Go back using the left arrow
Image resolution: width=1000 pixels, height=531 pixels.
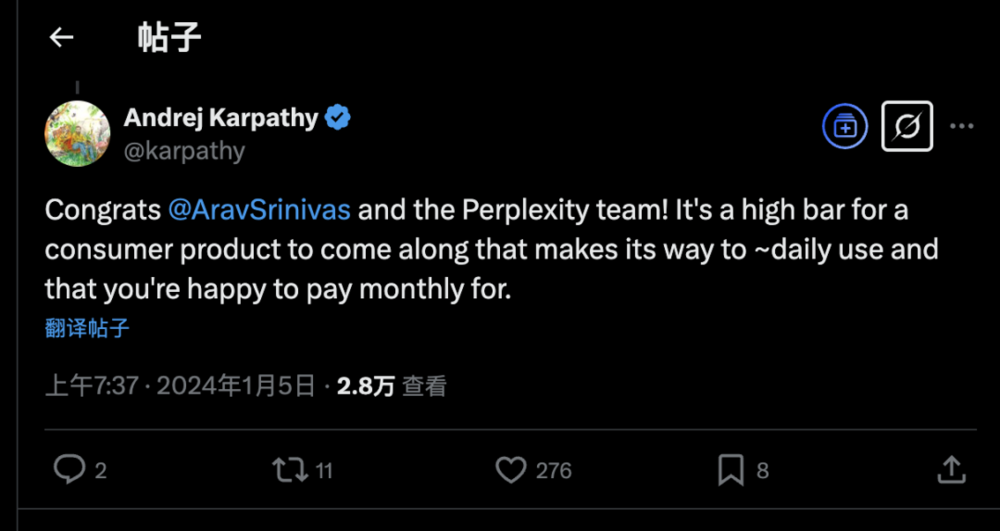pos(62,37)
